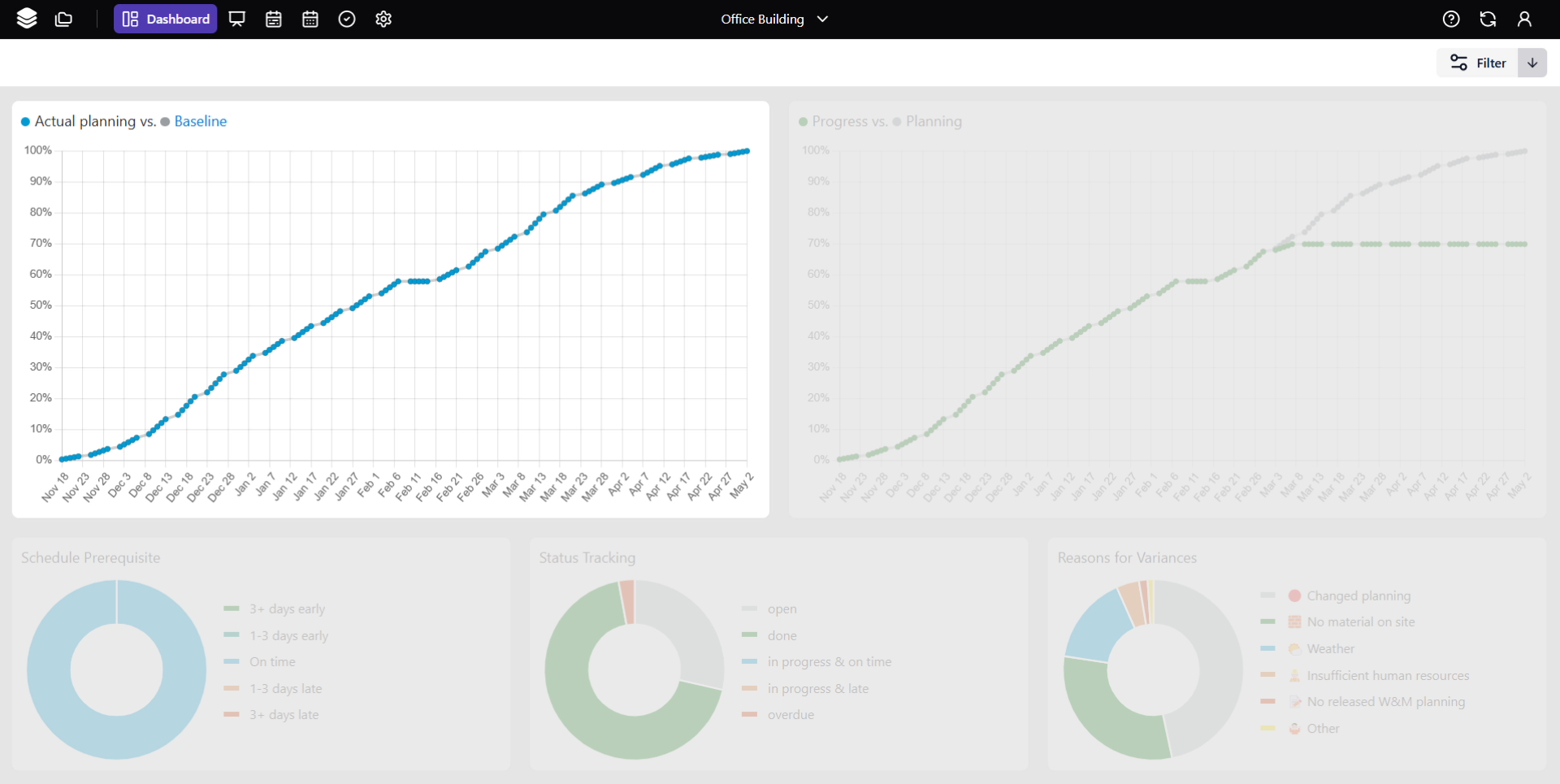Open the monthly calendar planning icon

[x=310, y=19]
